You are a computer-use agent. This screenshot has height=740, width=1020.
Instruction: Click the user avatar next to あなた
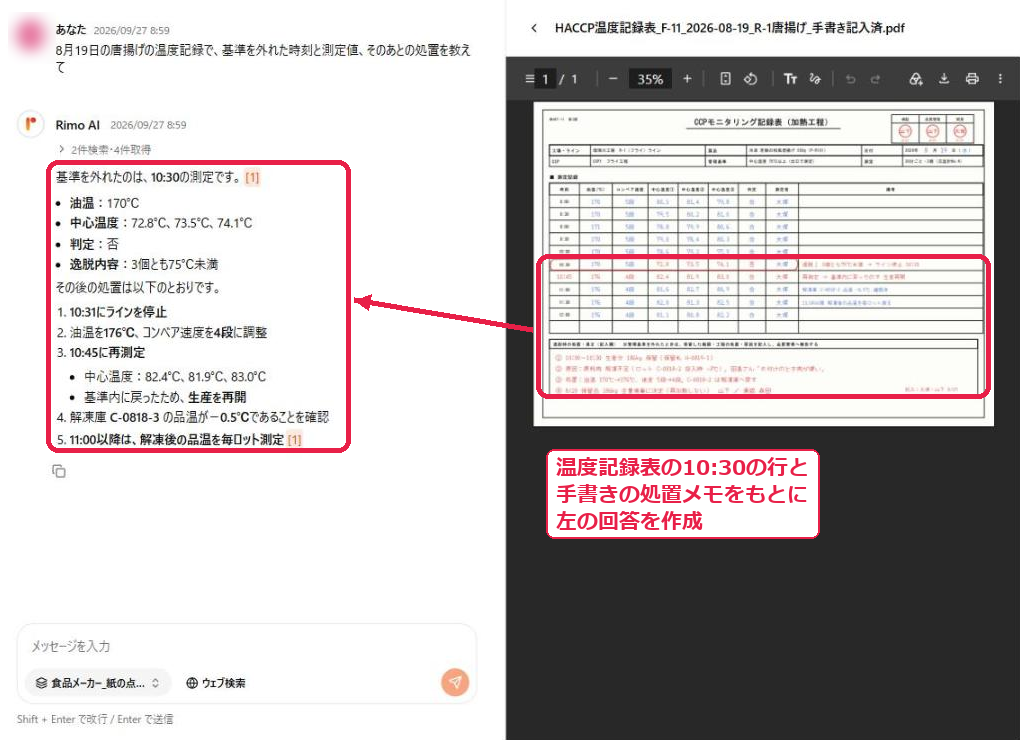point(31,34)
